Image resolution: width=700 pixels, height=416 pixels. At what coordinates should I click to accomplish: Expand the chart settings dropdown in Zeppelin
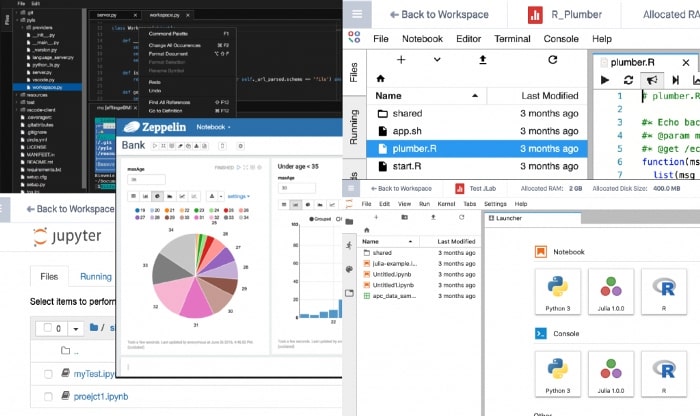point(238,196)
